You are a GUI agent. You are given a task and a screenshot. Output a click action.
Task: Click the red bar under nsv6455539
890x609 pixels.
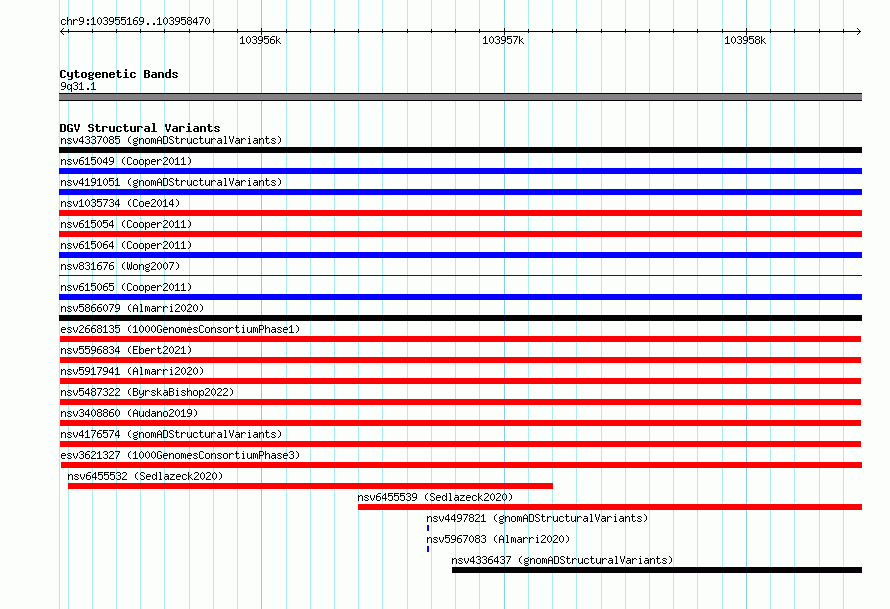(610, 507)
